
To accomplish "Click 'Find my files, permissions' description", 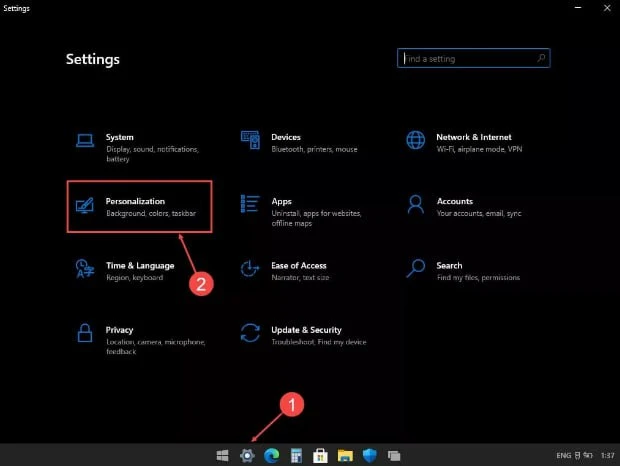I will pos(478,278).
